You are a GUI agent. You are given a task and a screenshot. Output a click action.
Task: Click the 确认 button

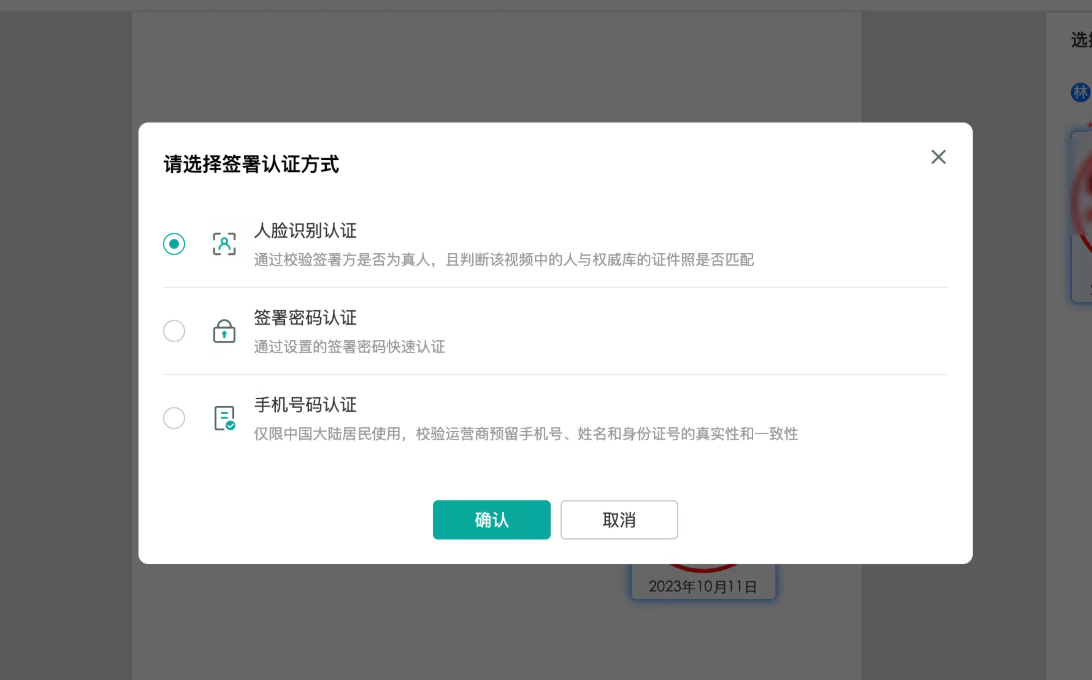click(491, 519)
